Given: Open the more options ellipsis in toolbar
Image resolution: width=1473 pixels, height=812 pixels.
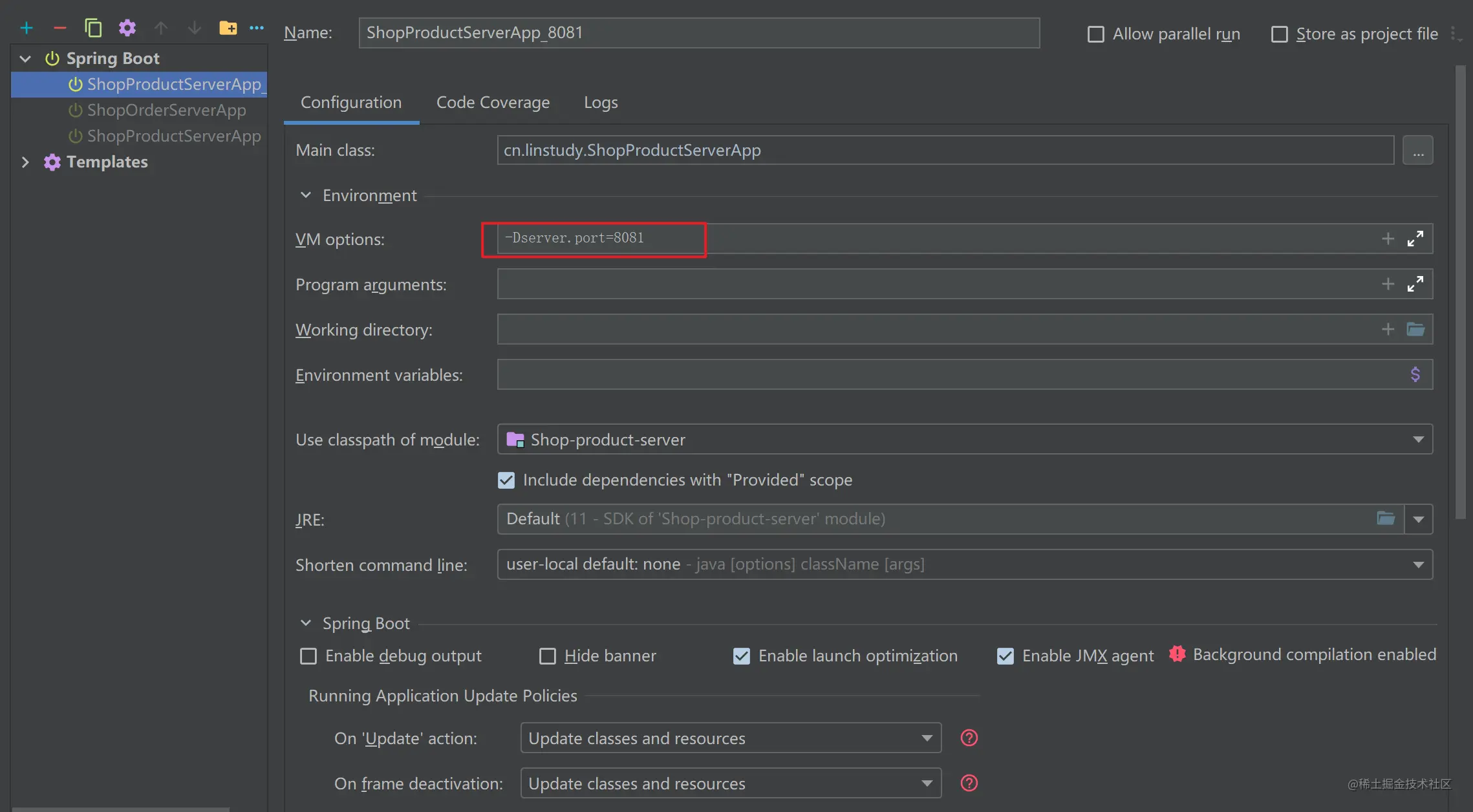Looking at the screenshot, I should pyautogui.click(x=257, y=28).
